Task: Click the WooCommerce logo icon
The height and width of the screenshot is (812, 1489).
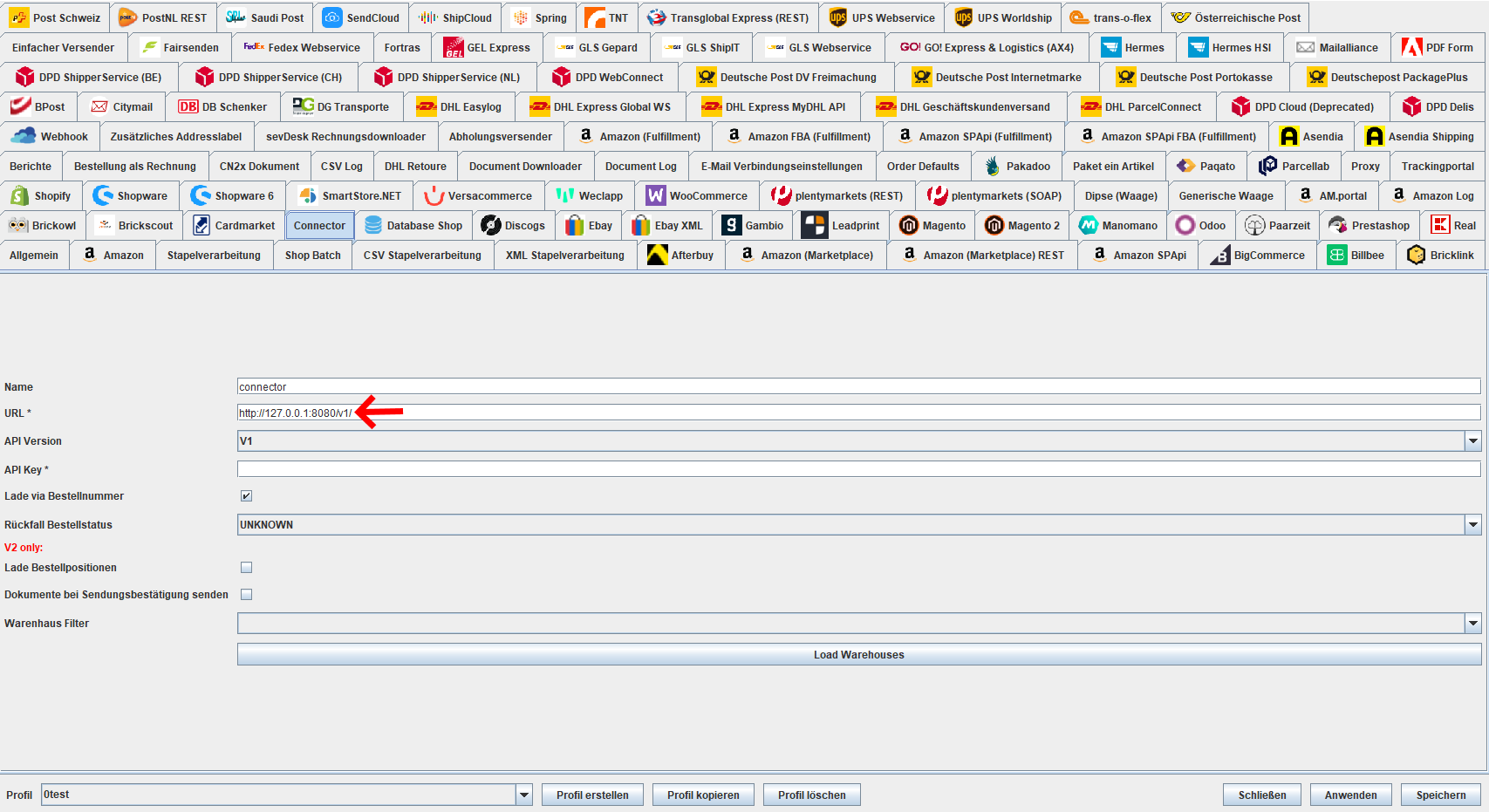Action: pyautogui.click(x=655, y=195)
